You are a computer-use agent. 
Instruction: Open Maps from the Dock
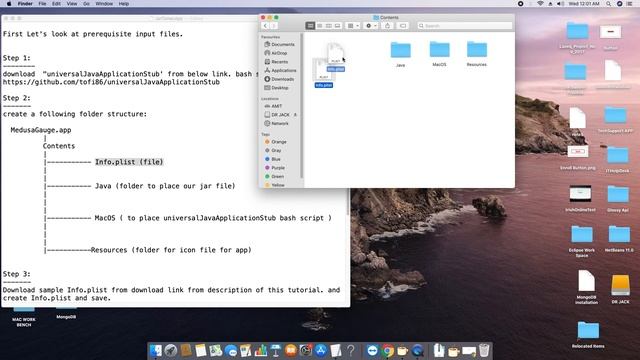coord(216,351)
